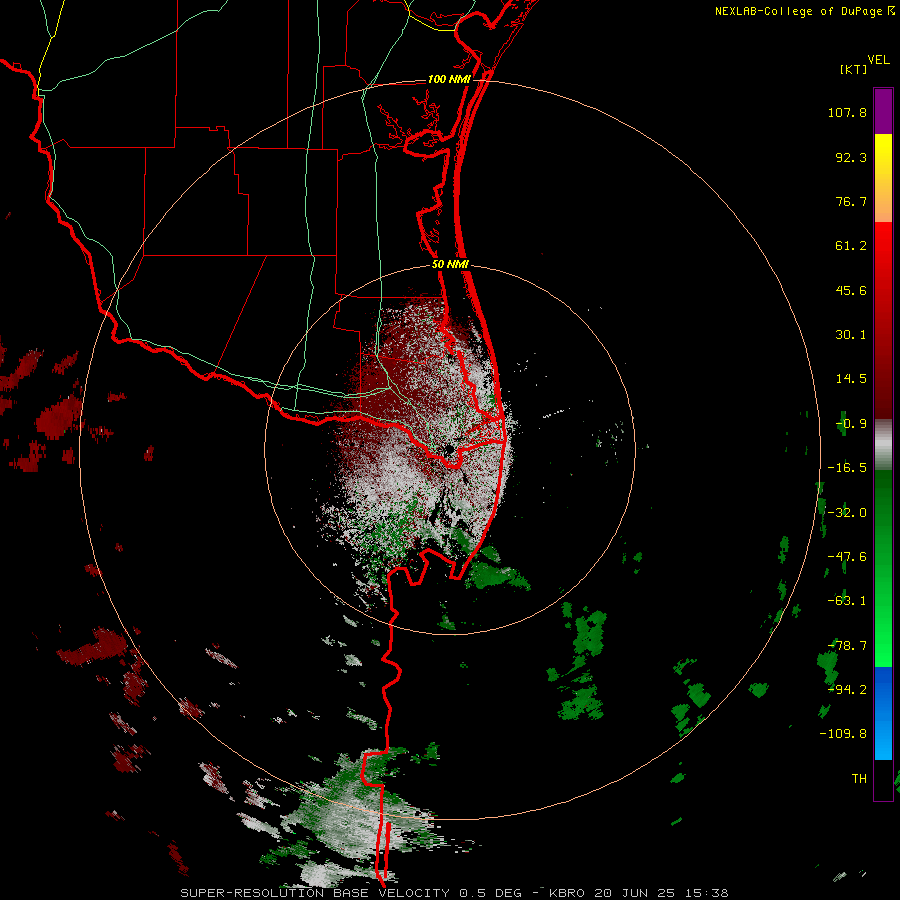Click the black TH segment of the color bar
This screenshot has height=900, width=900.
[883, 779]
